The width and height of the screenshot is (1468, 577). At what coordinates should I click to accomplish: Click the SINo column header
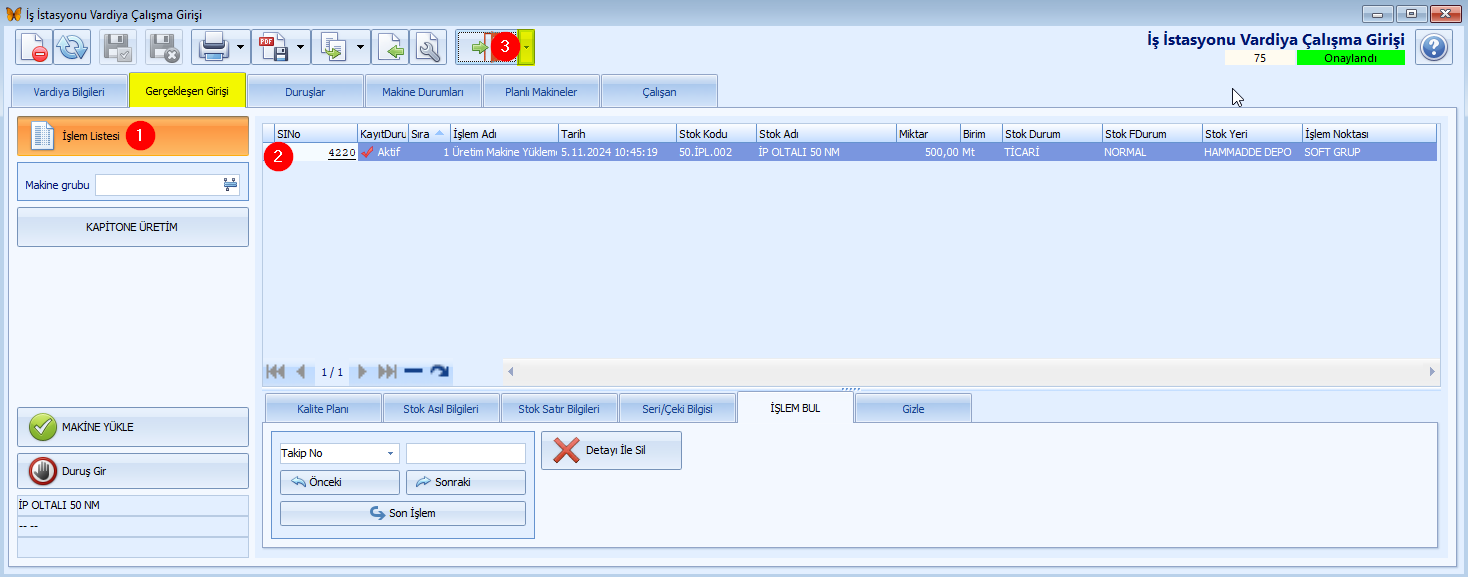(x=316, y=133)
